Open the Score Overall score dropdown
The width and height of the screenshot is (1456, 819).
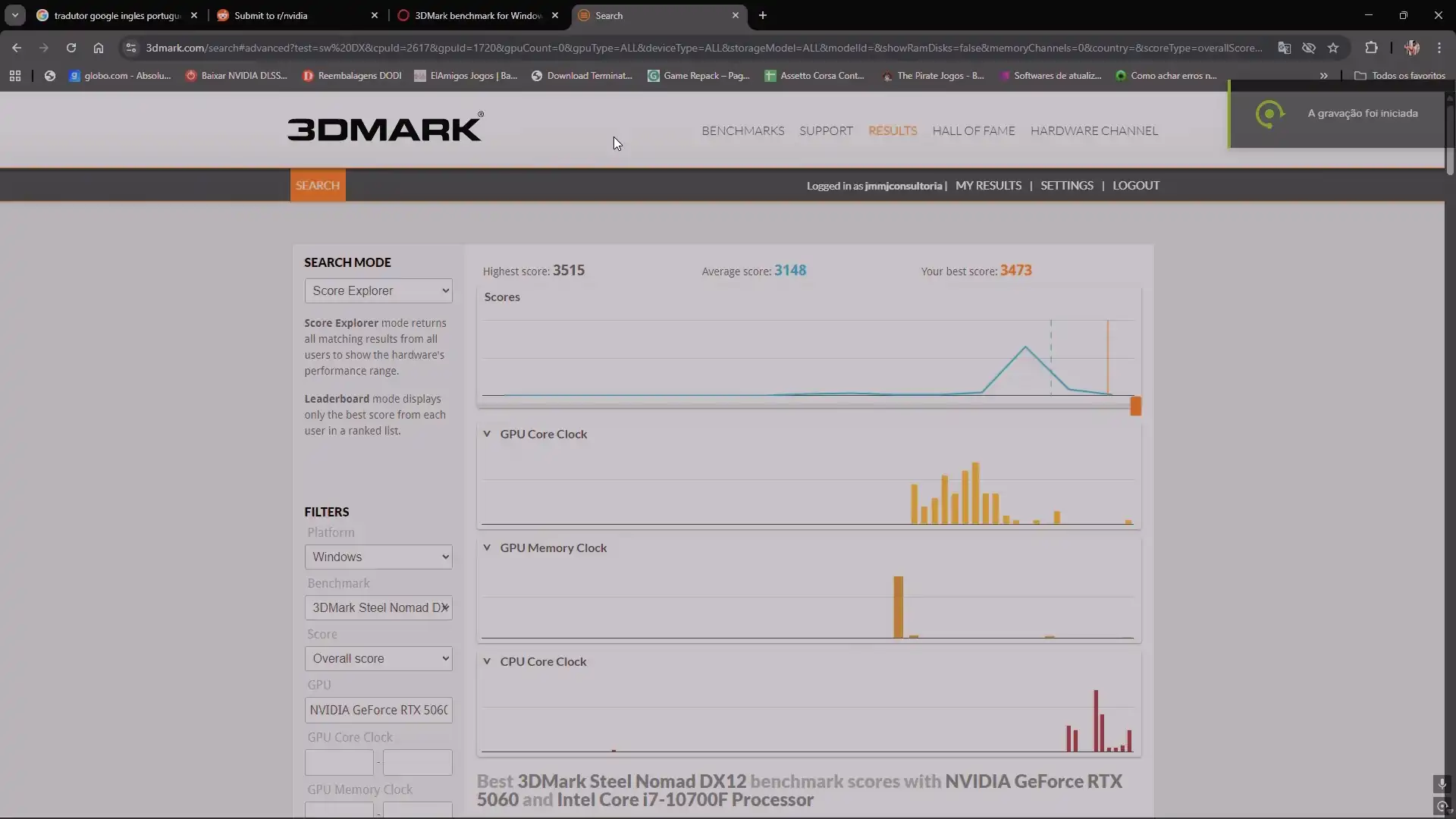point(378,659)
